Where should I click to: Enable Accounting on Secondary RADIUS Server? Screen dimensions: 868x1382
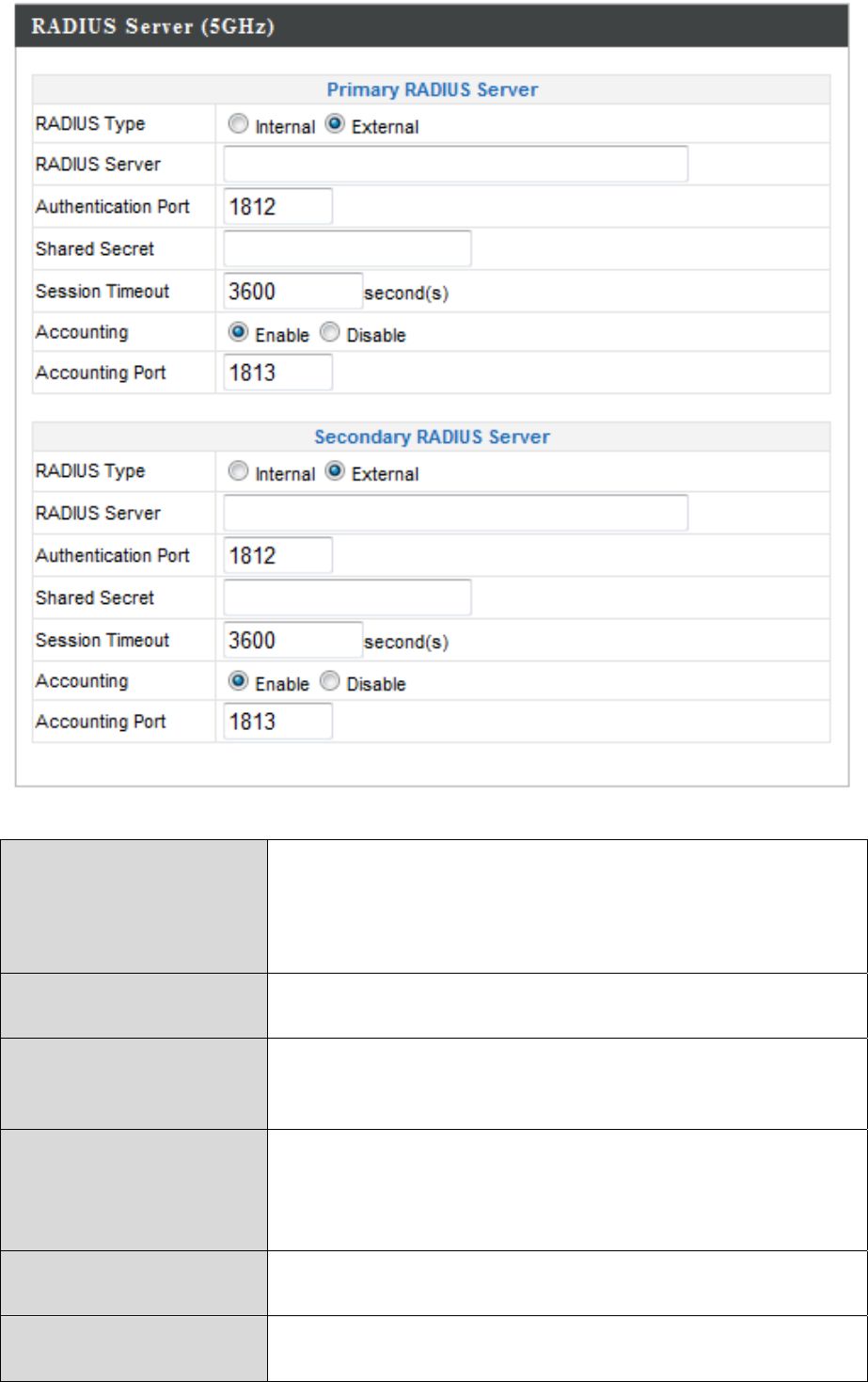tap(239, 681)
